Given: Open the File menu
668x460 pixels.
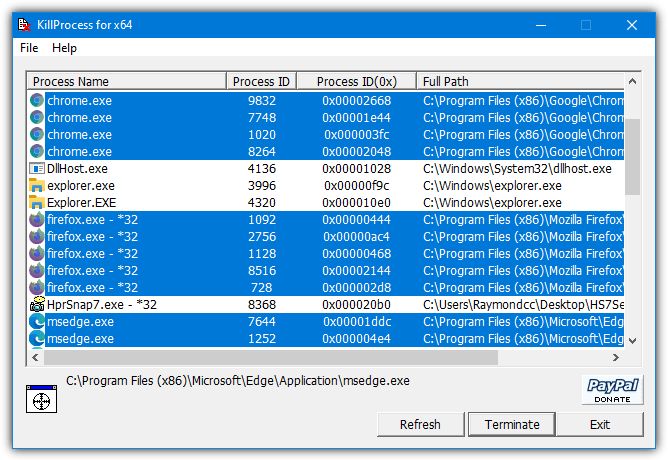Looking at the screenshot, I should [x=29, y=48].
